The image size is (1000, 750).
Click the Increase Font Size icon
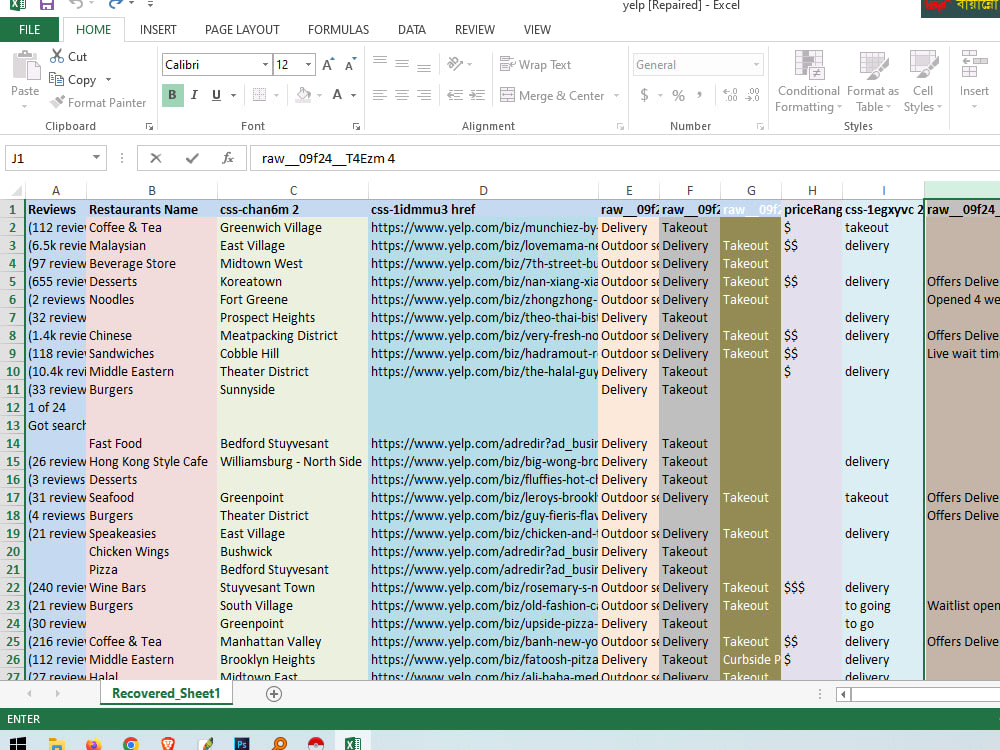pos(328,64)
